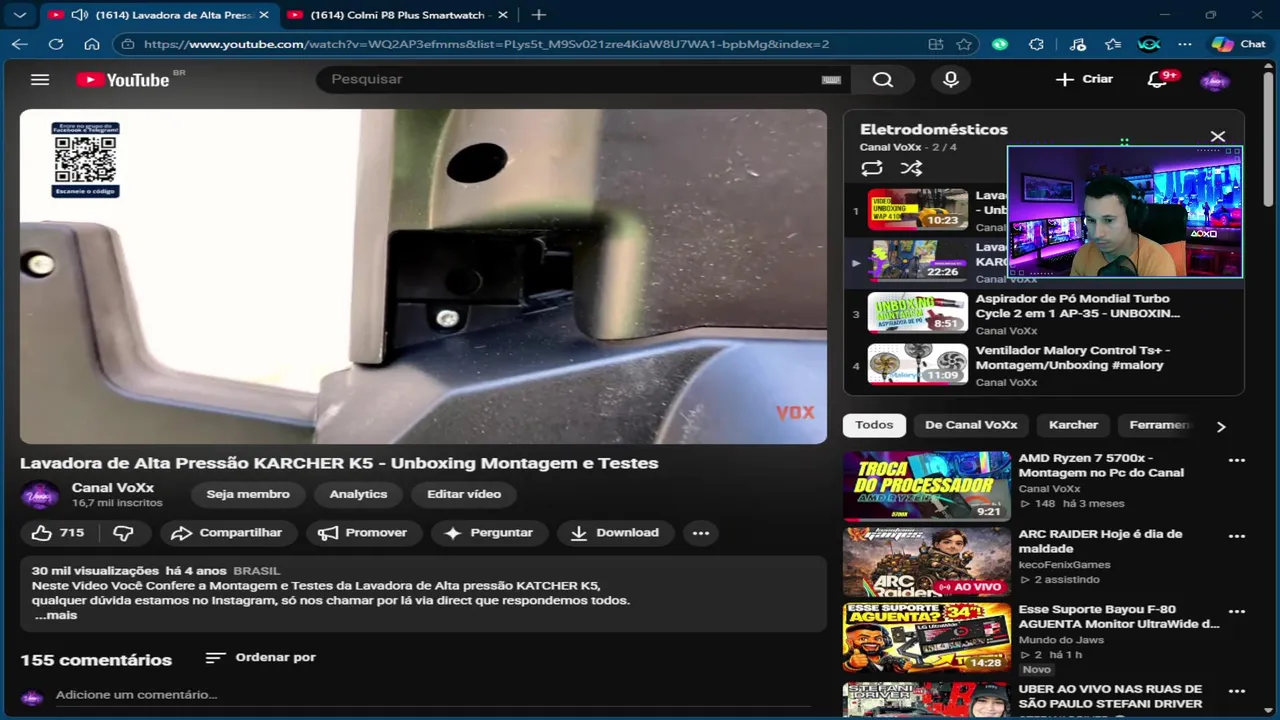Viewport: 1280px width, 720px height.
Task: Go to YouTube home via the logo
Action: tap(123, 80)
